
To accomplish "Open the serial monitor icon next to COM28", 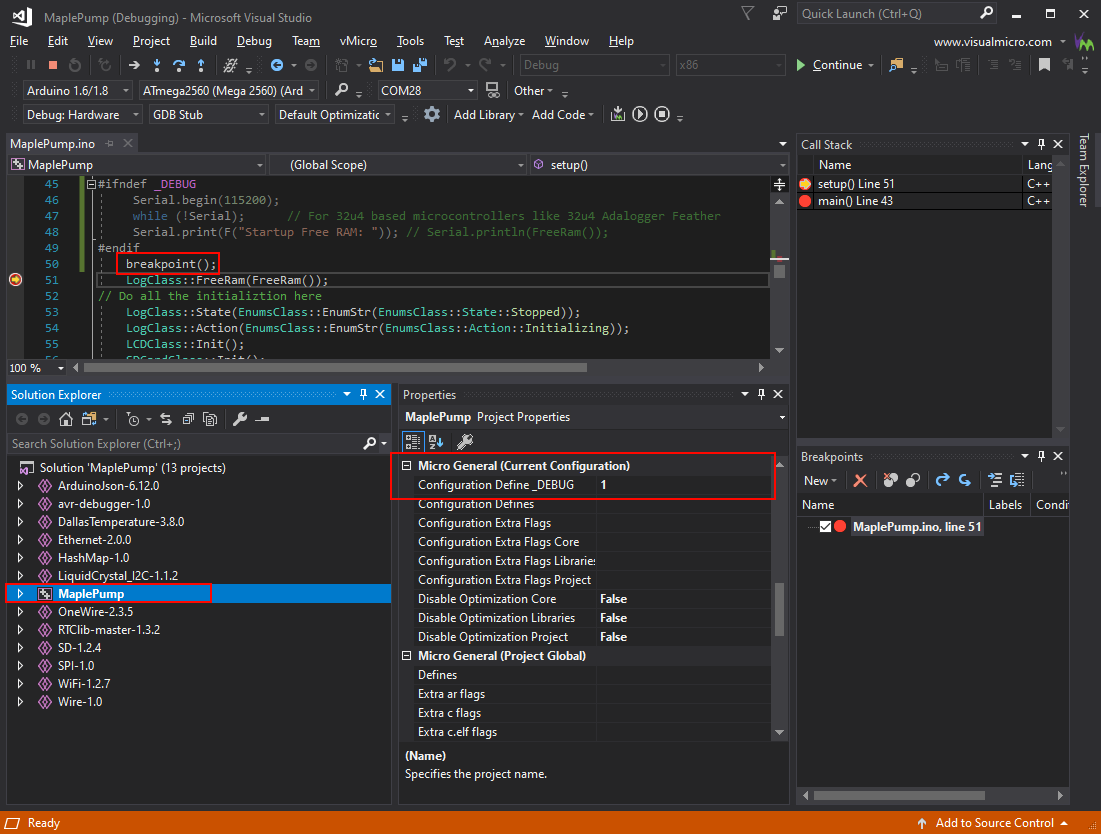I will [x=493, y=91].
